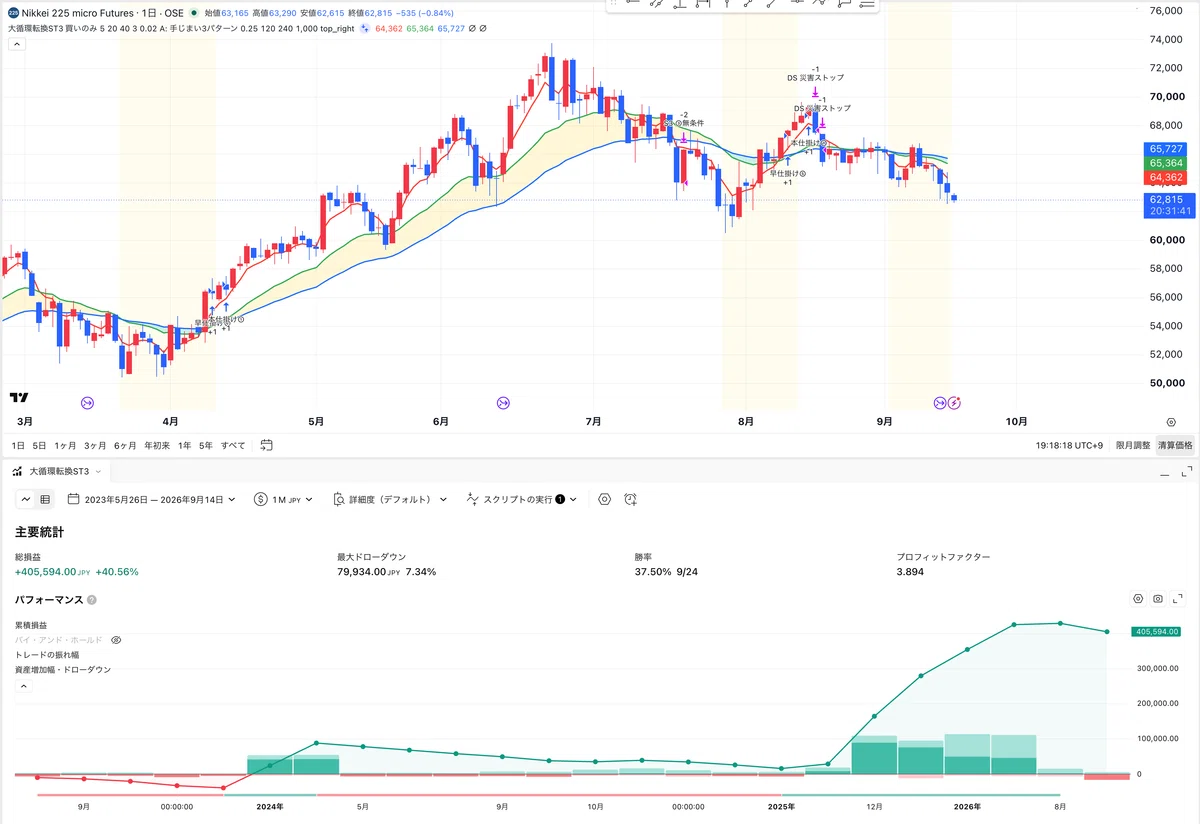Minimize the strategy tester panel

click(1164, 476)
